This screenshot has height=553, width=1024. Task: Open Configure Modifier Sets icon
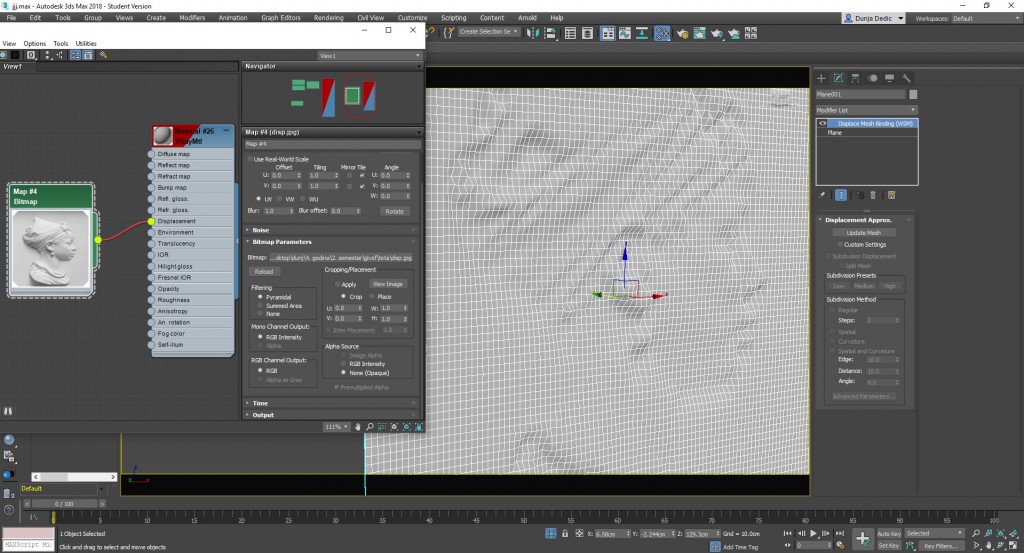[891, 195]
